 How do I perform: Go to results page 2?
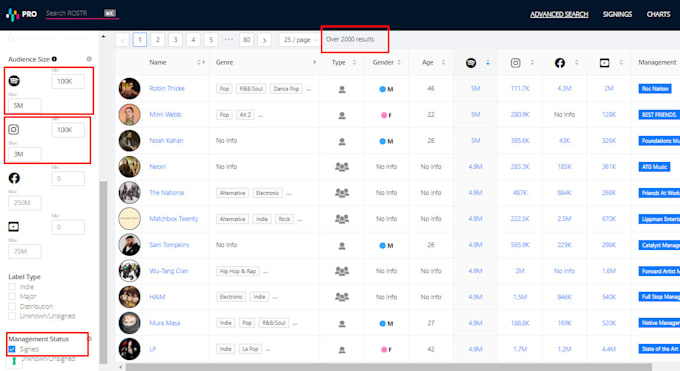157,40
